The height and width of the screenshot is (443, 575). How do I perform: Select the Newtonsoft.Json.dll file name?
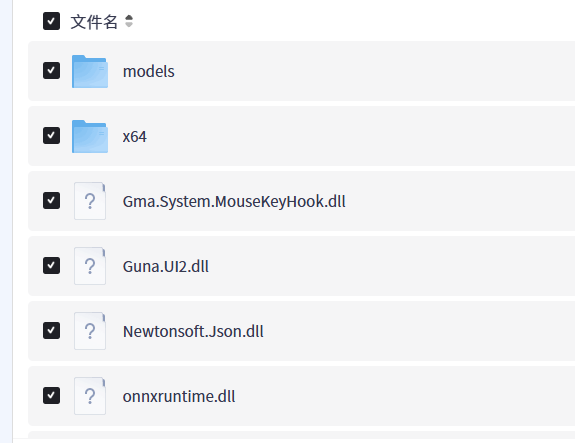pos(193,332)
